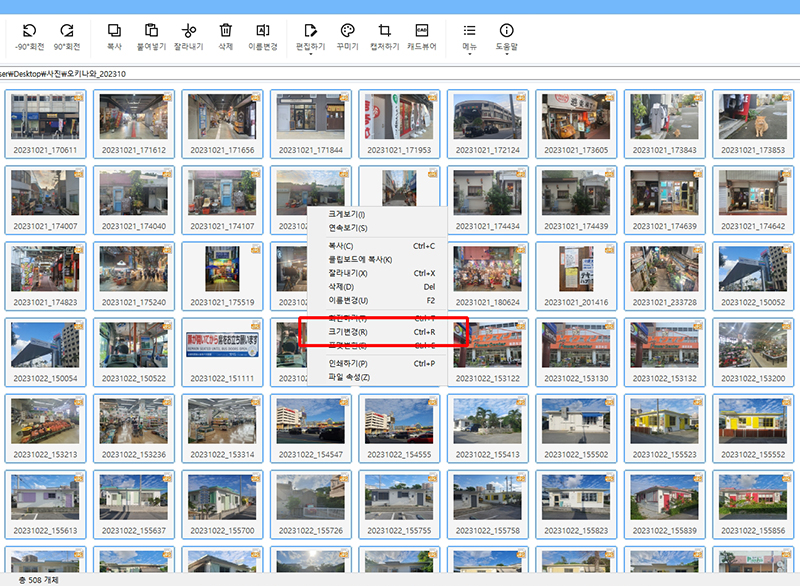The width and height of the screenshot is (800, 586).
Task: Select thumbnail 20231022_154547
Action: click(x=311, y=428)
